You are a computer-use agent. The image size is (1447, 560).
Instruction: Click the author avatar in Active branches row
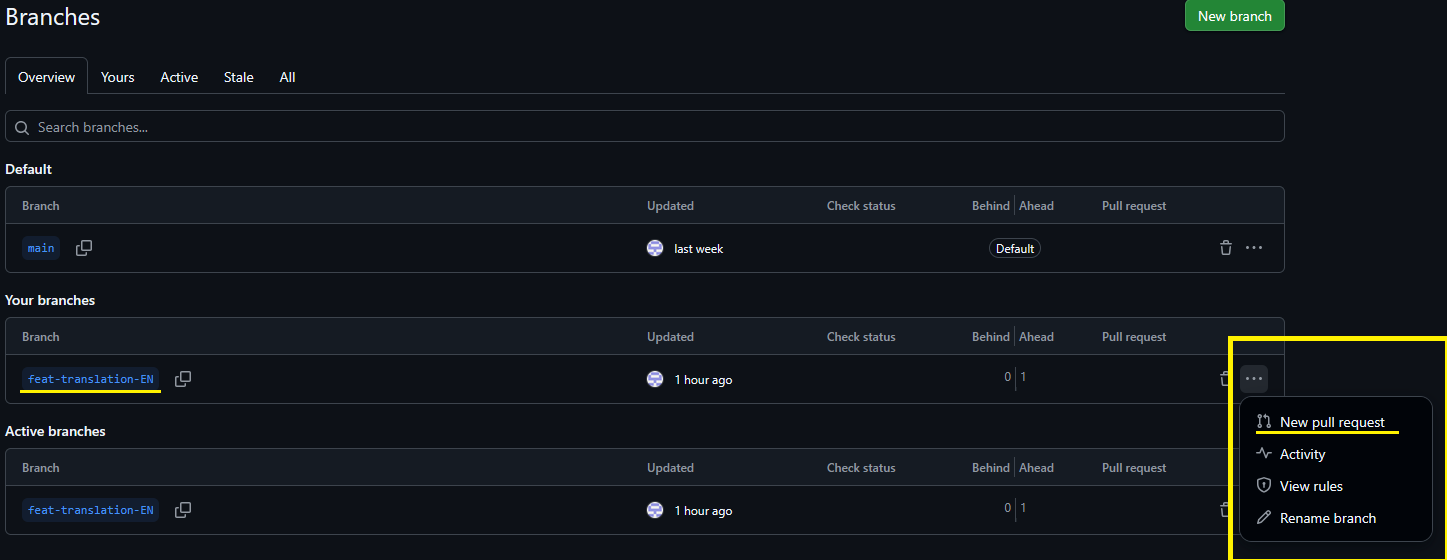[655, 510]
